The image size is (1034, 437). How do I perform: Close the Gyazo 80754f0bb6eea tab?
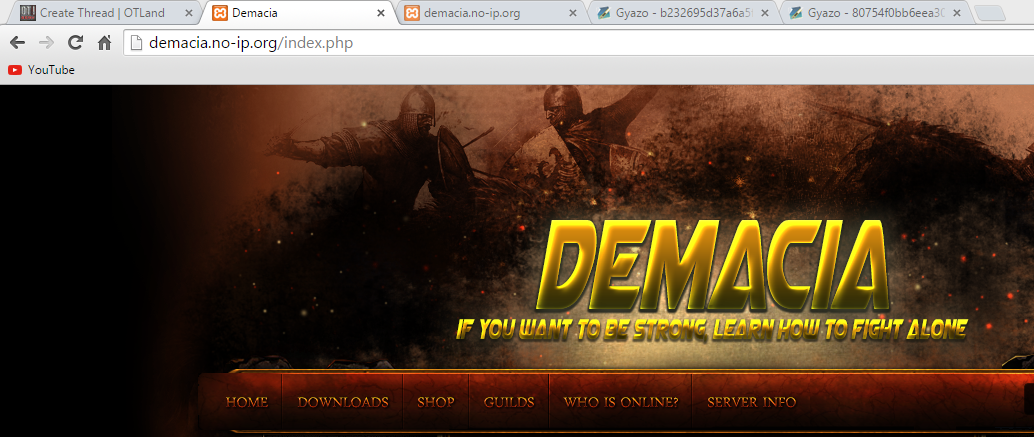tap(957, 13)
